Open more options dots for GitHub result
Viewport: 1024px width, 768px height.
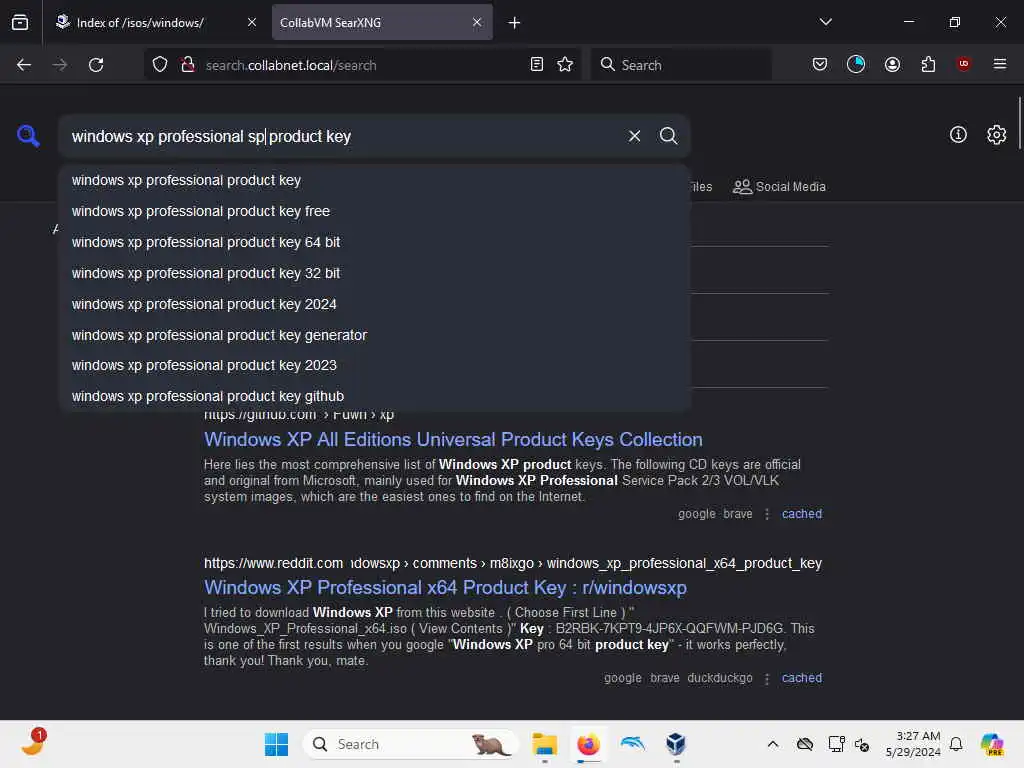click(767, 515)
